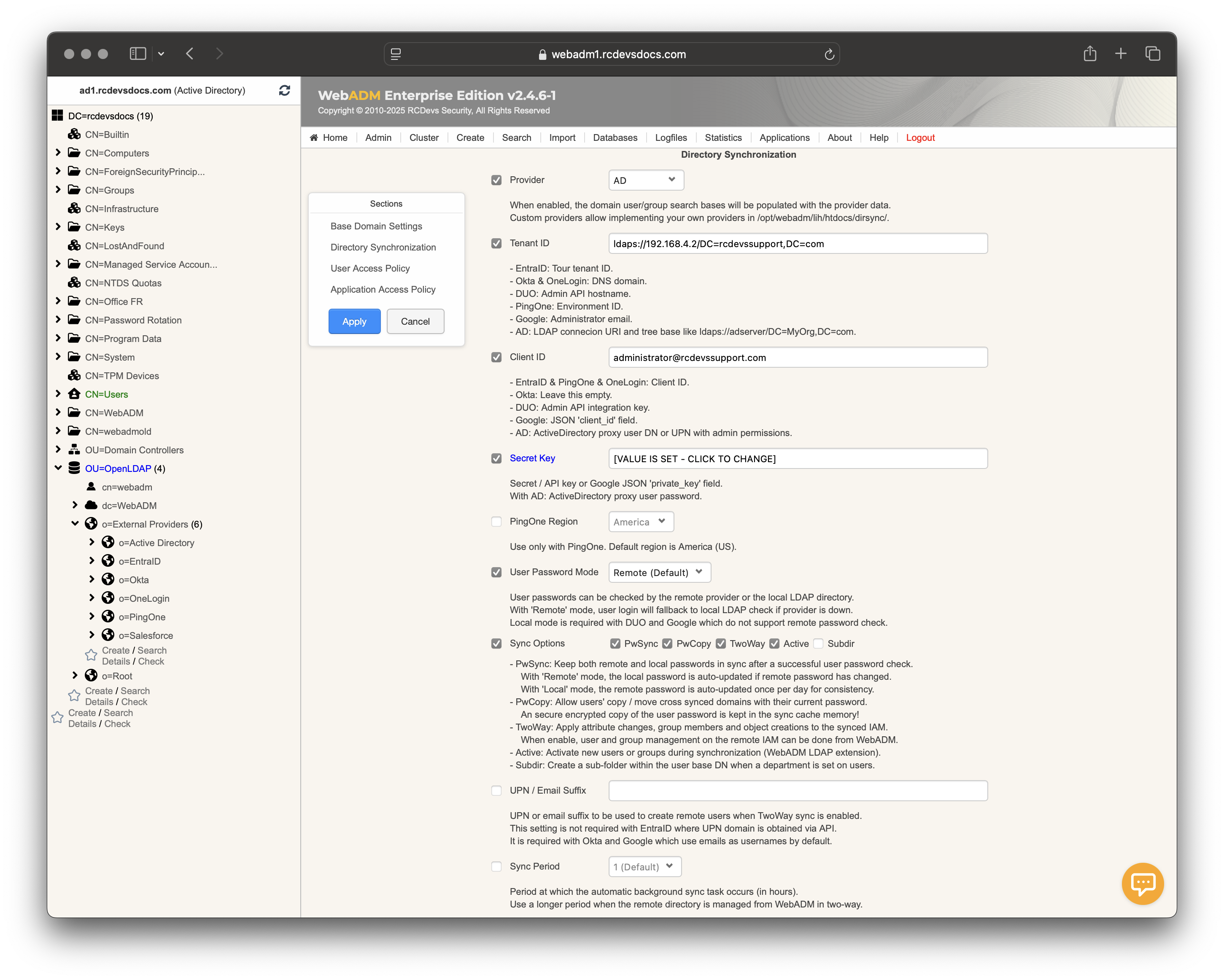Open the orange chat support bubble
1224x980 pixels.
pos(1143,883)
